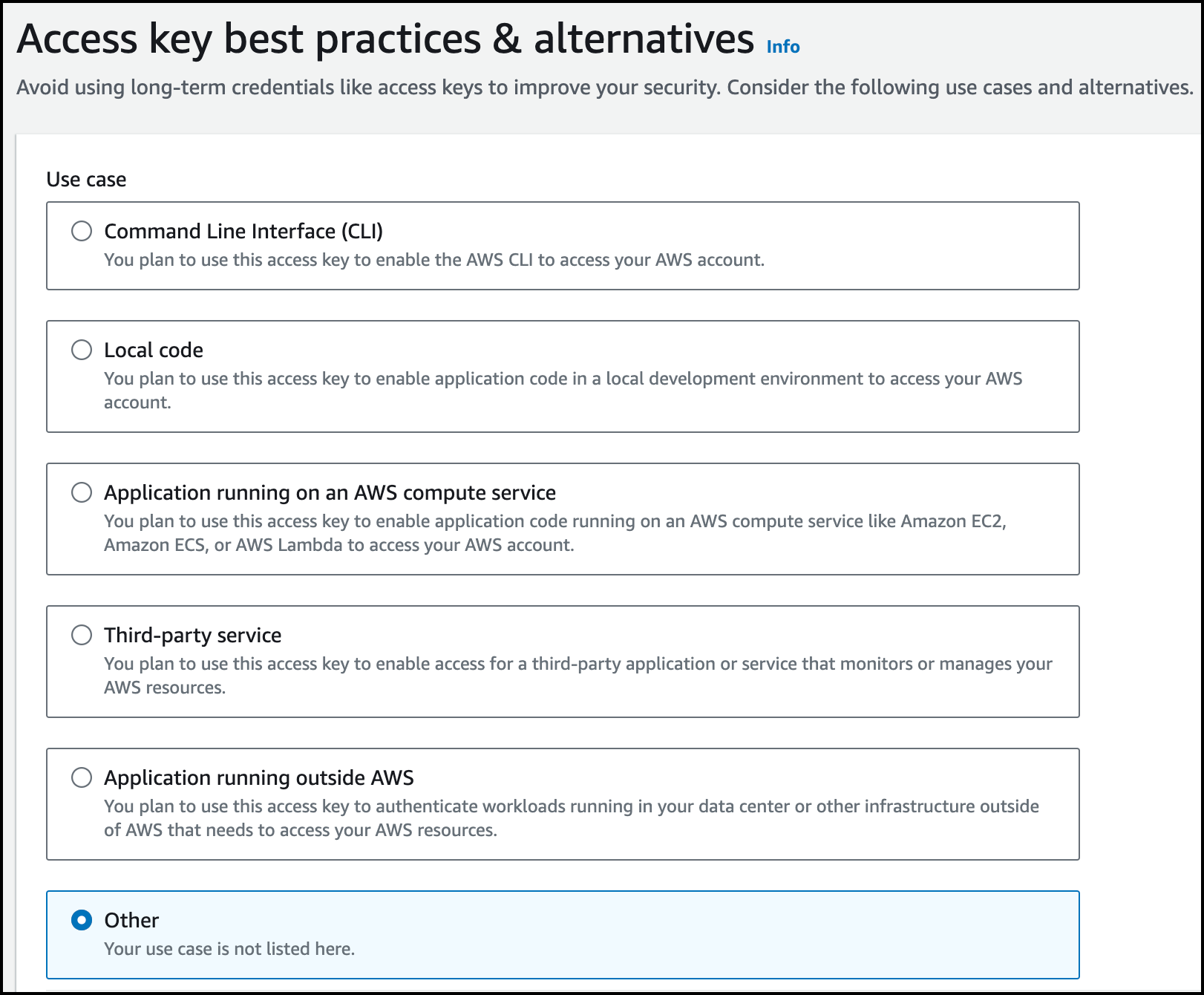Click the "Application running outside AWS" option title
Screen dimensions: 1204x995
(x=258, y=777)
